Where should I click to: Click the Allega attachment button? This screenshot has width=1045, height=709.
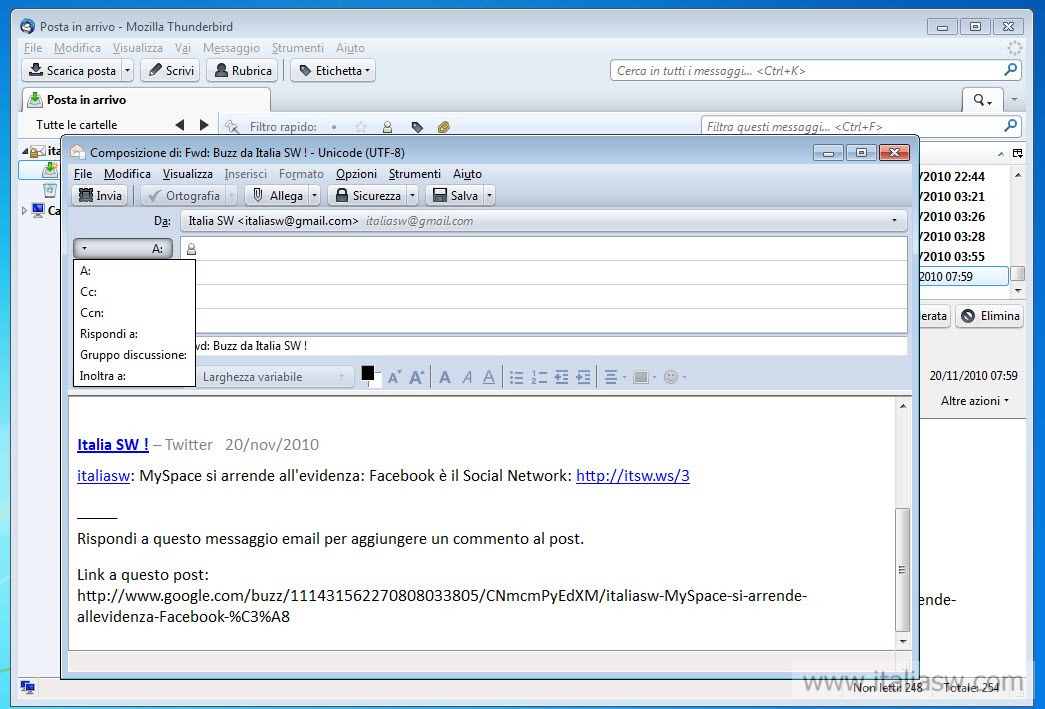click(x=277, y=195)
